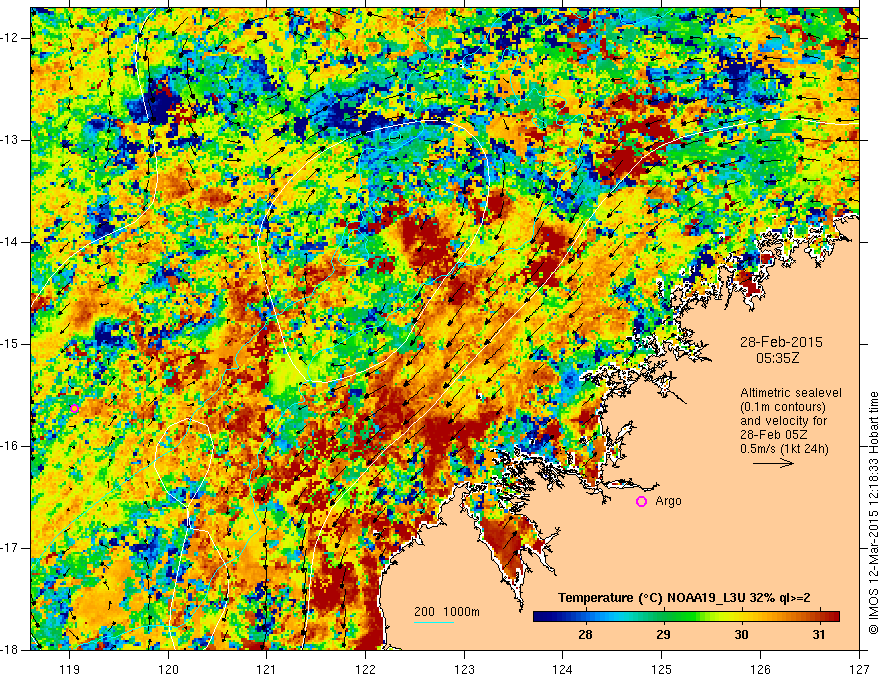This screenshot has height=680, width=880.
Task: Click the "-12" latitude axis label
Action: (10, 38)
